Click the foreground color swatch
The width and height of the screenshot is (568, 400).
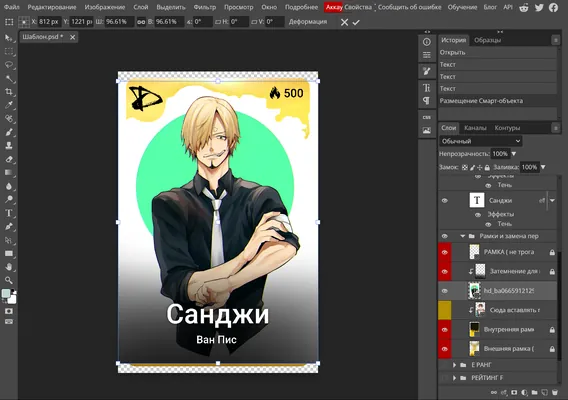(6, 293)
